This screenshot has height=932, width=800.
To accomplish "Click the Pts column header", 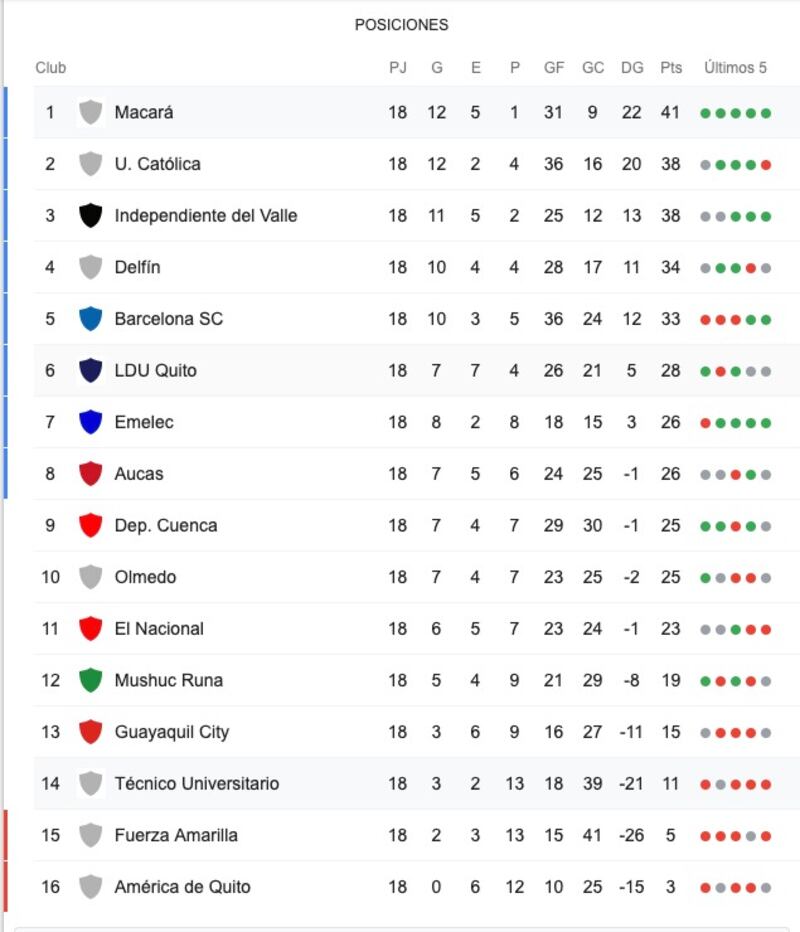I will 671,67.
